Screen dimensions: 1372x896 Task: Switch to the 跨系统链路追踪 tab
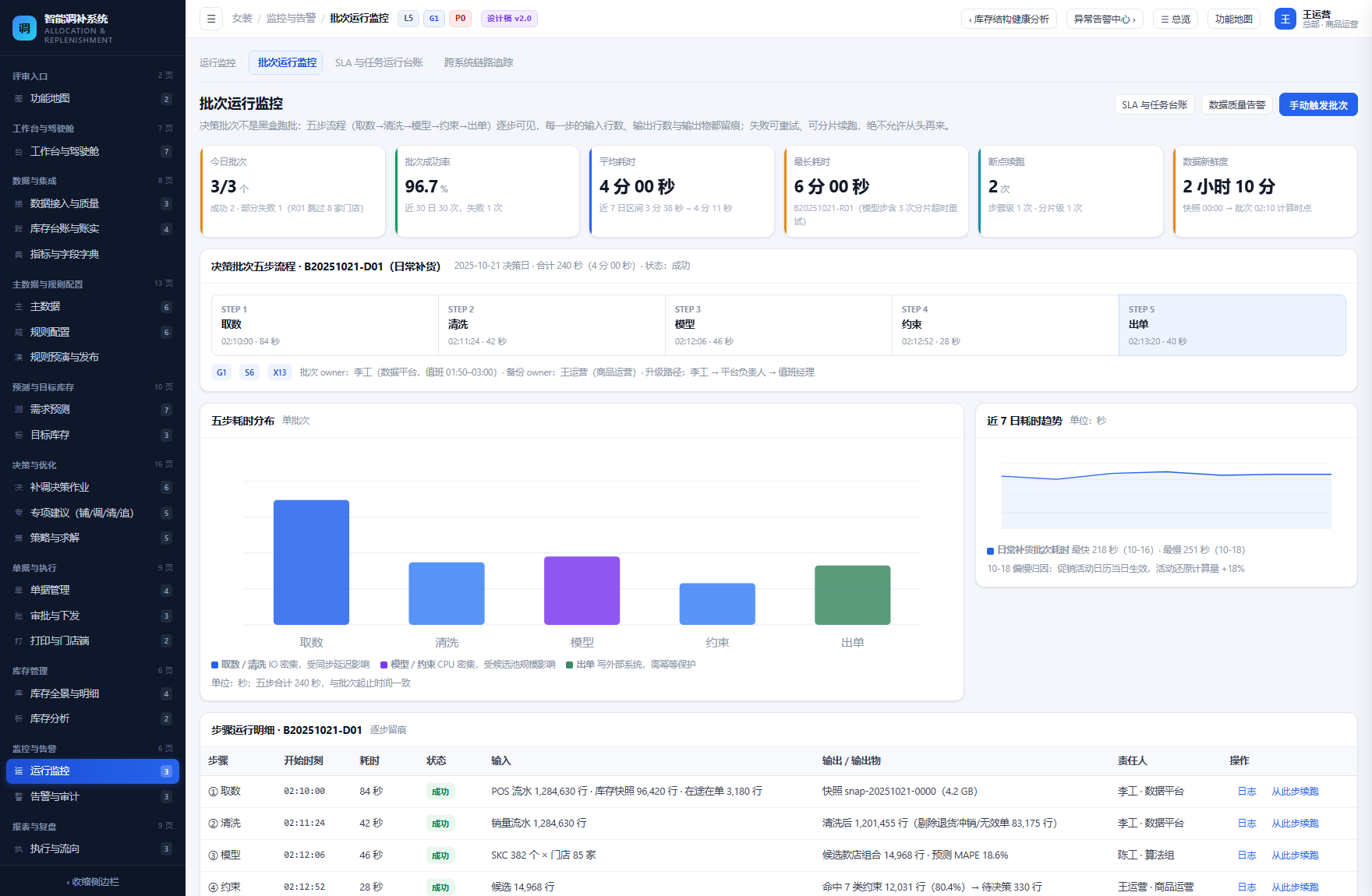tap(479, 62)
